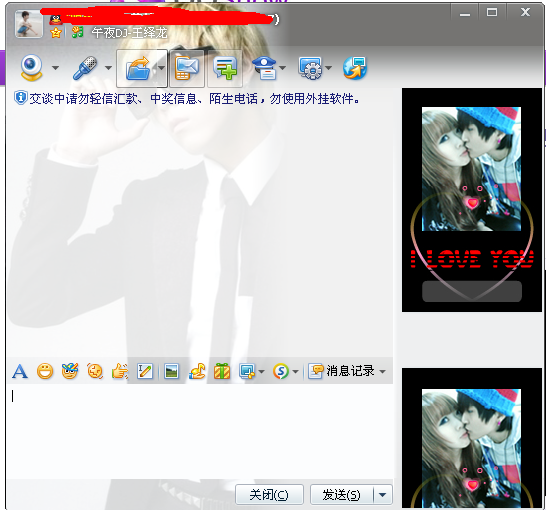This screenshot has height=510, width=546.
Task: Click the music note share icon
Action: [x=197, y=371]
